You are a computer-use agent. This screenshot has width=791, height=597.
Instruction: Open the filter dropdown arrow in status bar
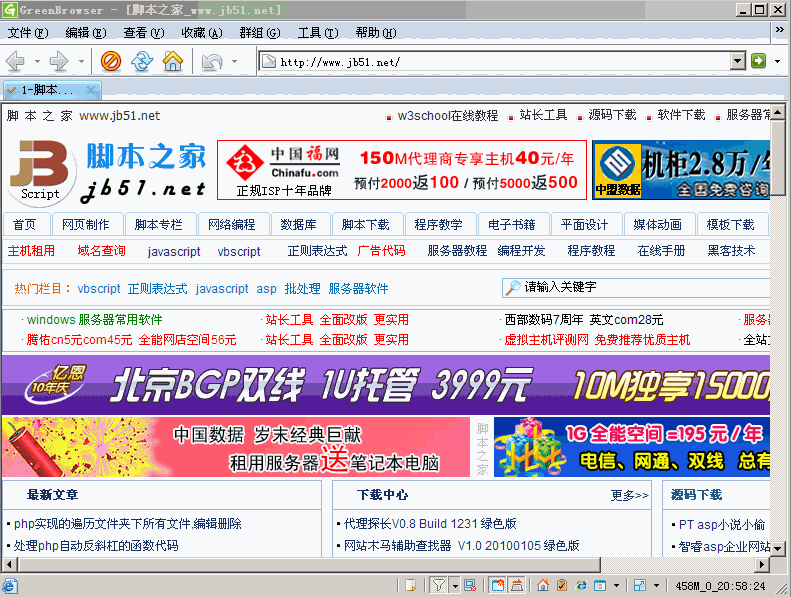456,585
